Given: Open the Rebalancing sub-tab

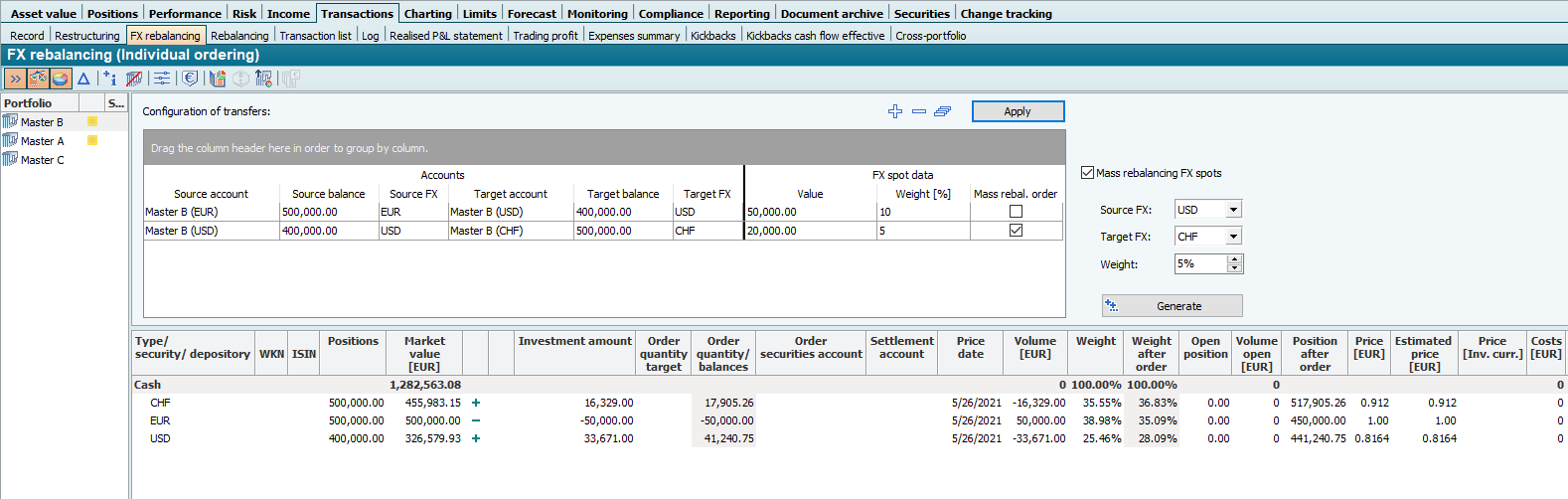Looking at the screenshot, I should tap(239, 36).
